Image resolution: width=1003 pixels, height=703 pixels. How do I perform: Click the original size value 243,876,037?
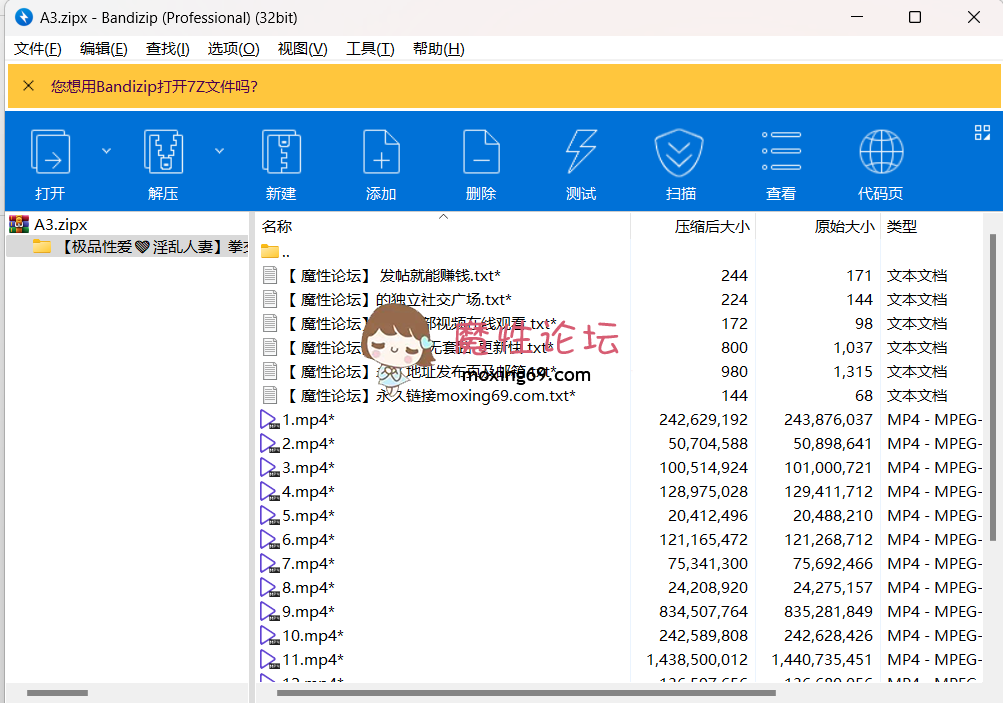pyautogui.click(x=828, y=420)
